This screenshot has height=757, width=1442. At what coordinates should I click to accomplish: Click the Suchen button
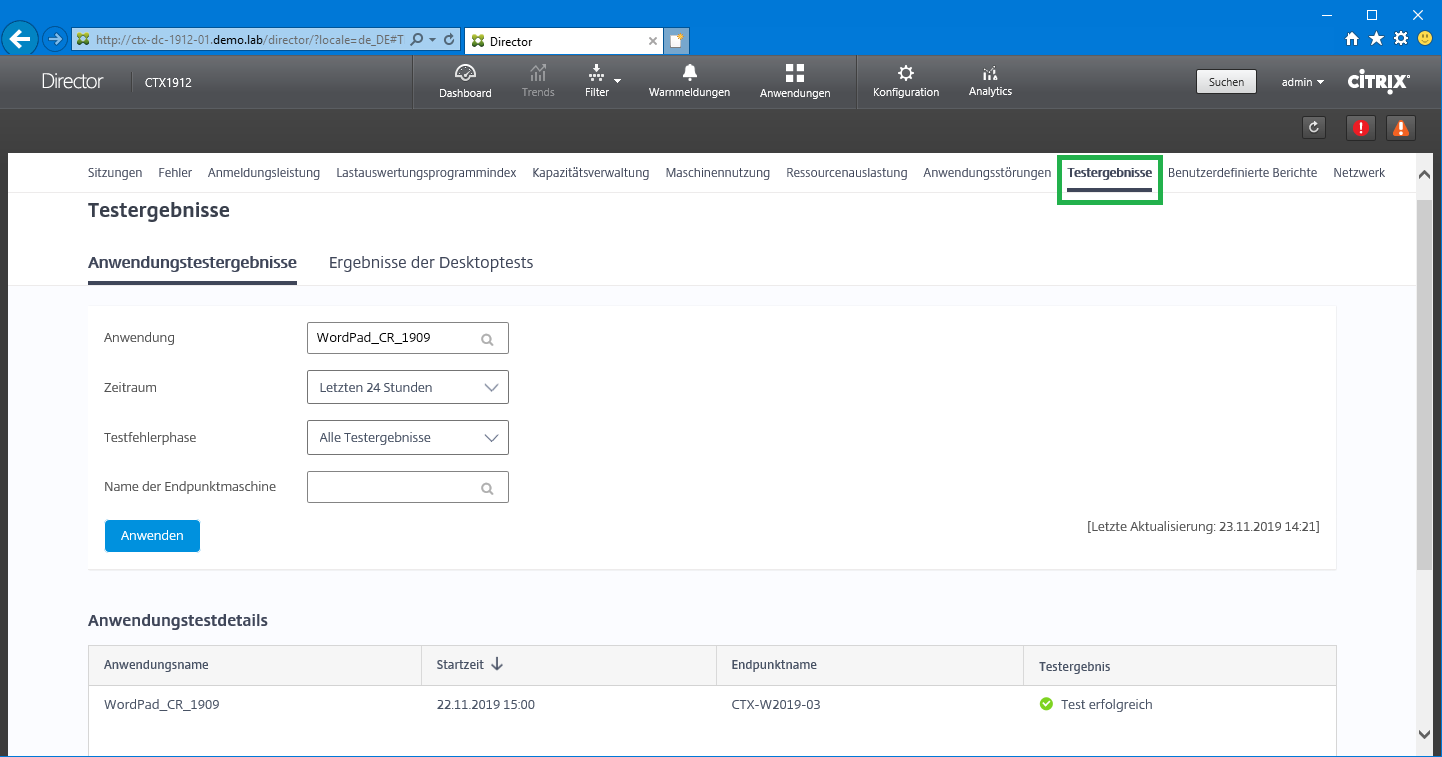click(1226, 82)
